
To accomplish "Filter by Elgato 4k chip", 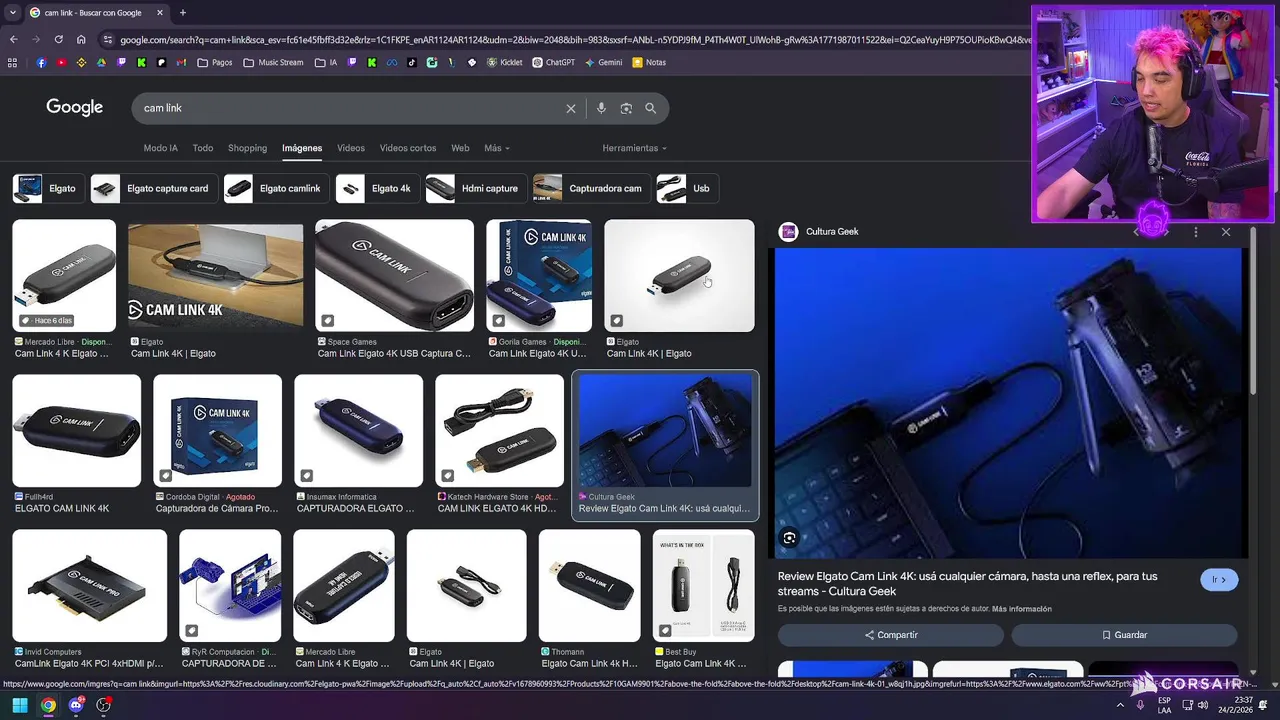I will pyautogui.click(x=376, y=188).
